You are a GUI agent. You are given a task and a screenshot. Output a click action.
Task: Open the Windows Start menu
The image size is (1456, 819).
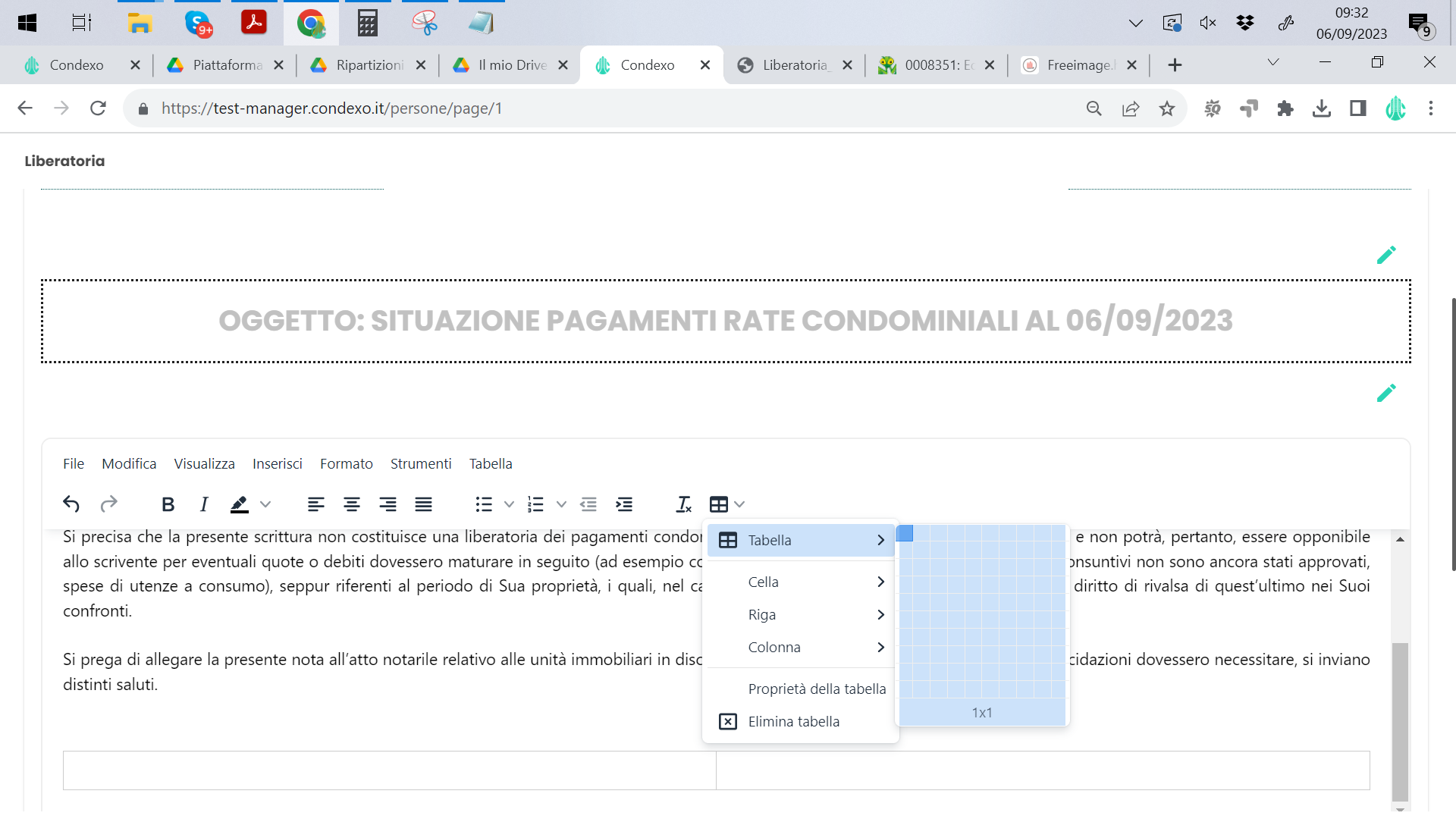click(27, 23)
